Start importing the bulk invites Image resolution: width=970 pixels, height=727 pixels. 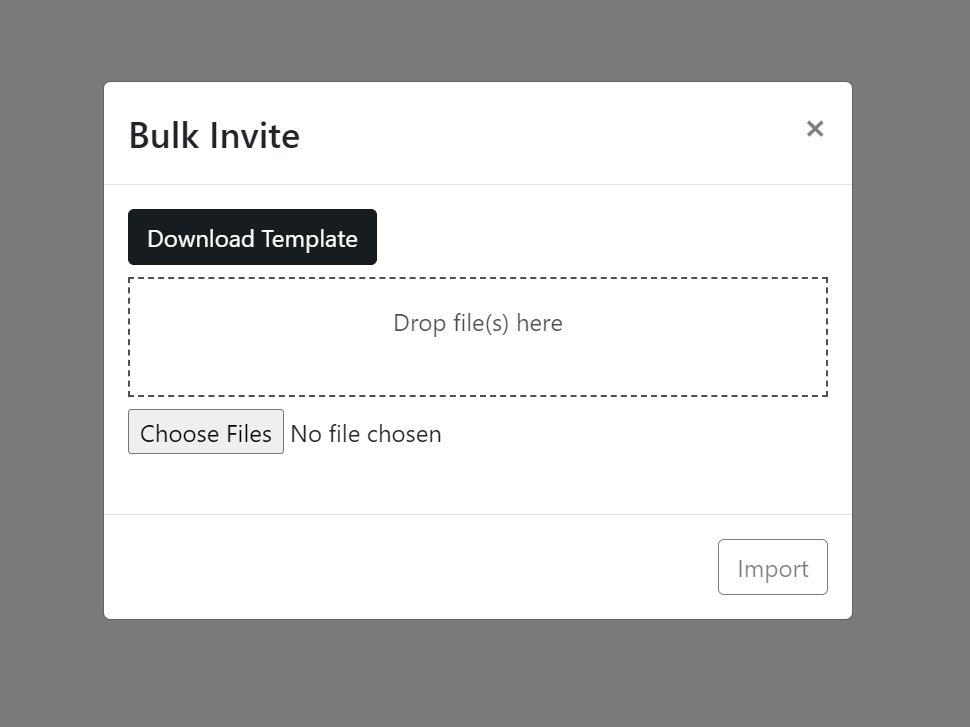click(773, 567)
